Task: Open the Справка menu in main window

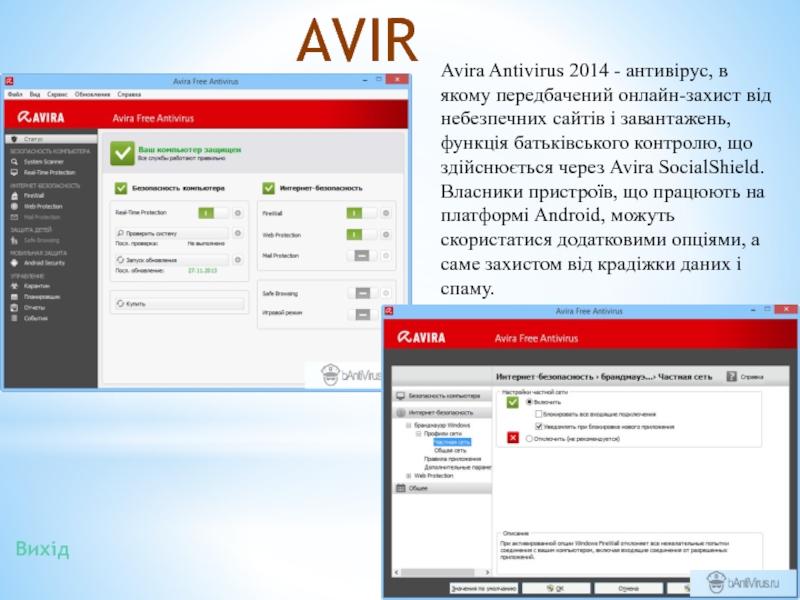Action: [129, 94]
